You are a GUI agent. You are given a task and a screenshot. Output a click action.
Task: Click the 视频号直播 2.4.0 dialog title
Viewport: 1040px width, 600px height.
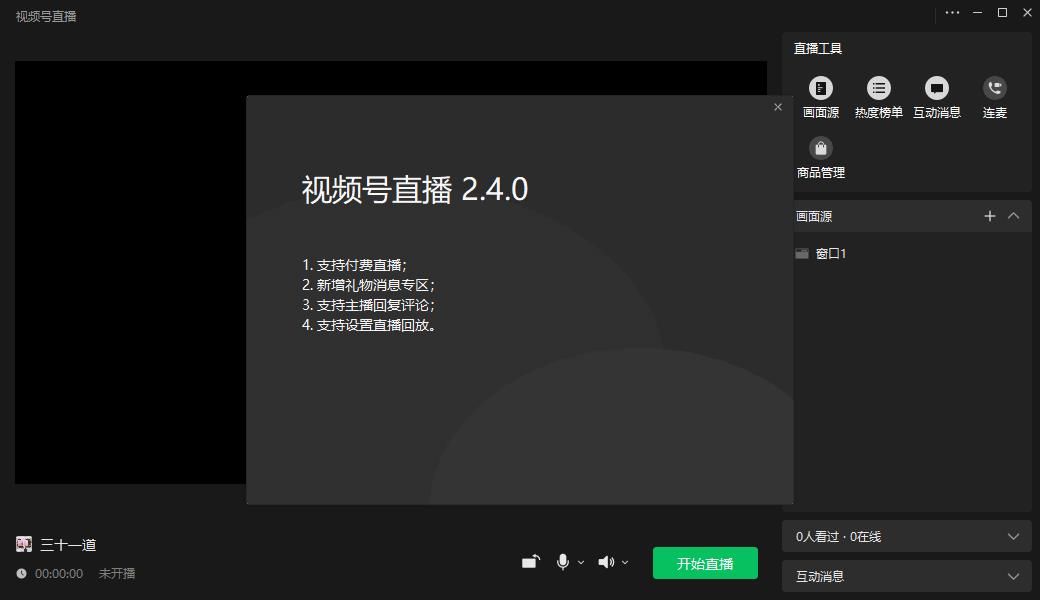415,190
